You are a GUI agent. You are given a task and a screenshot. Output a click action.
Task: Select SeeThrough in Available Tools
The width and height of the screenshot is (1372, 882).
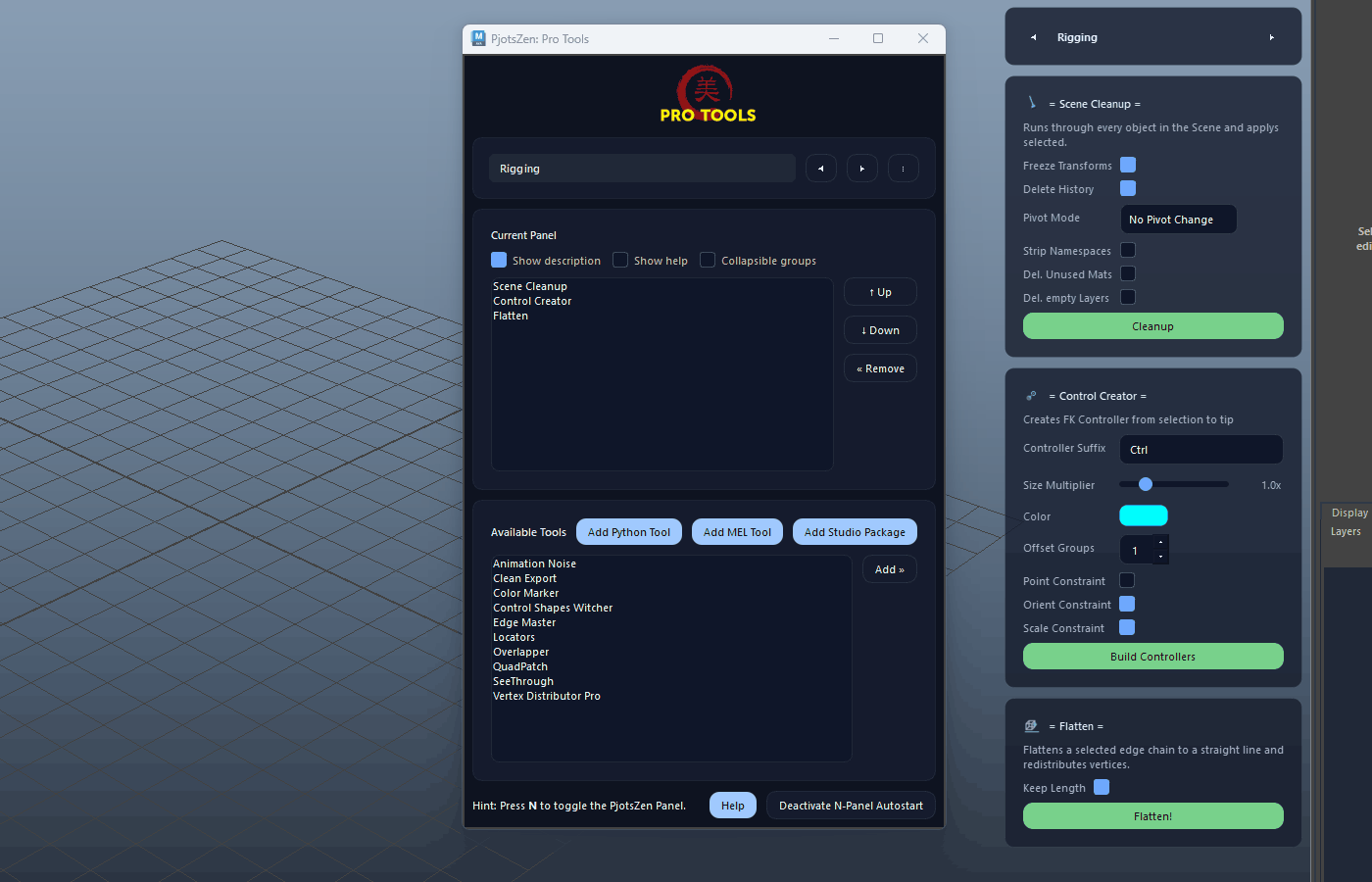click(523, 681)
